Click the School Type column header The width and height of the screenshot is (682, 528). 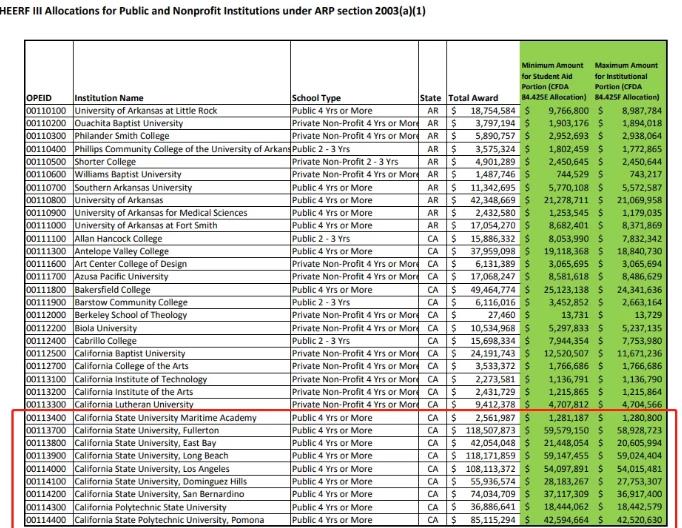click(x=319, y=98)
